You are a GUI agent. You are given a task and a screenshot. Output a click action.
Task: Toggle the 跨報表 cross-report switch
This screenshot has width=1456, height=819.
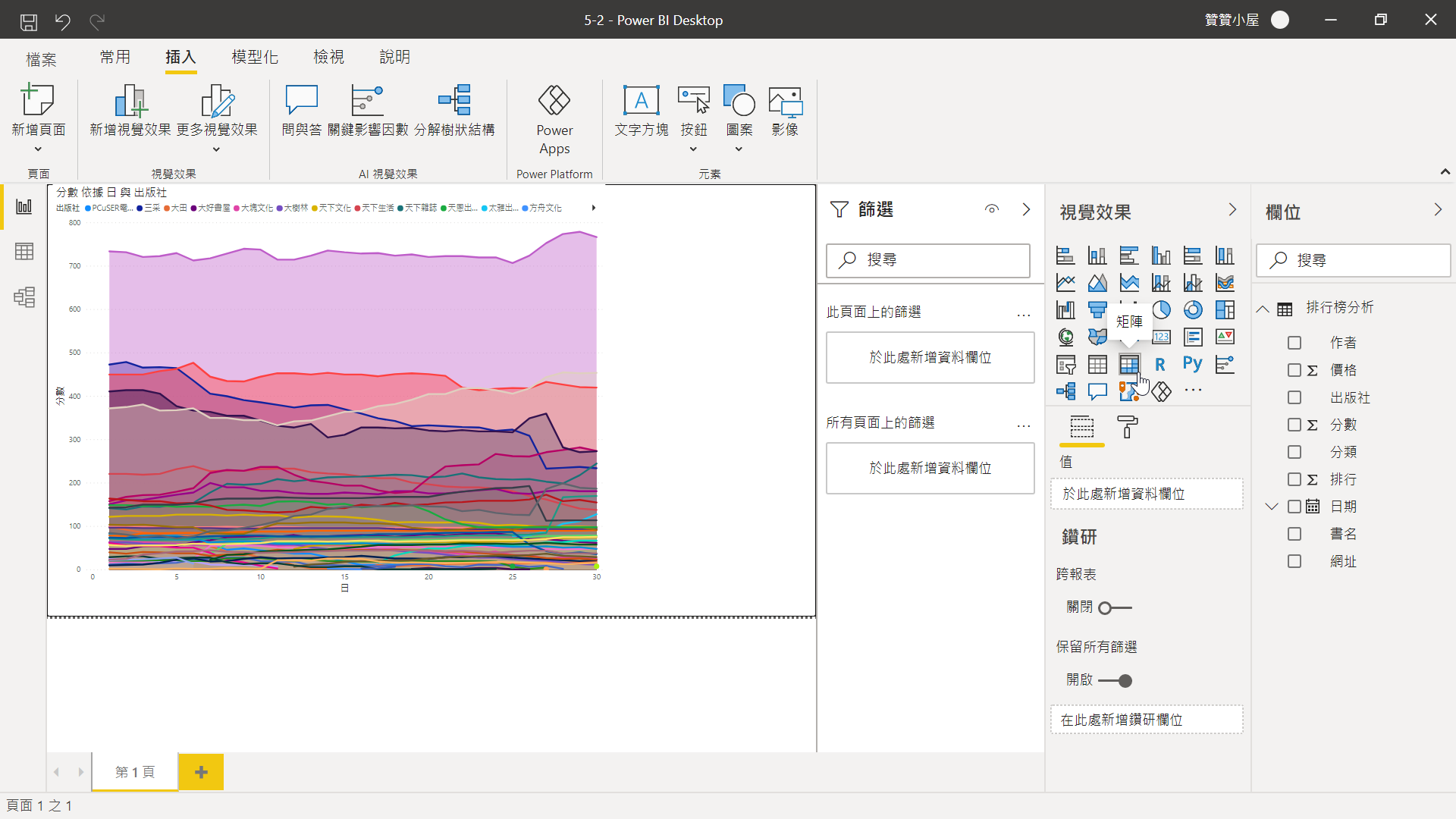point(1115,608)
